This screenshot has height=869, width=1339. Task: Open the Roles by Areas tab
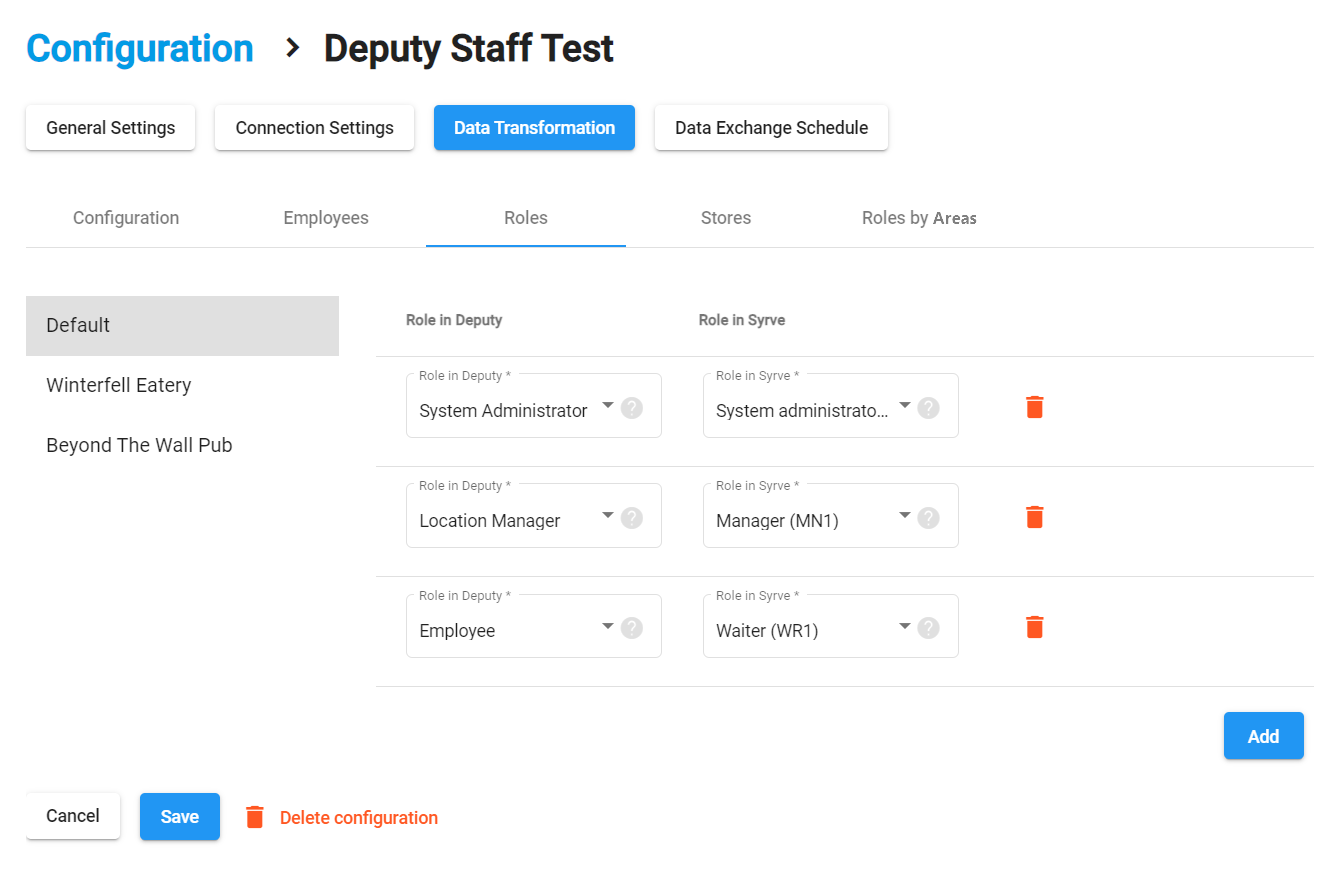[x=919, y=218]
